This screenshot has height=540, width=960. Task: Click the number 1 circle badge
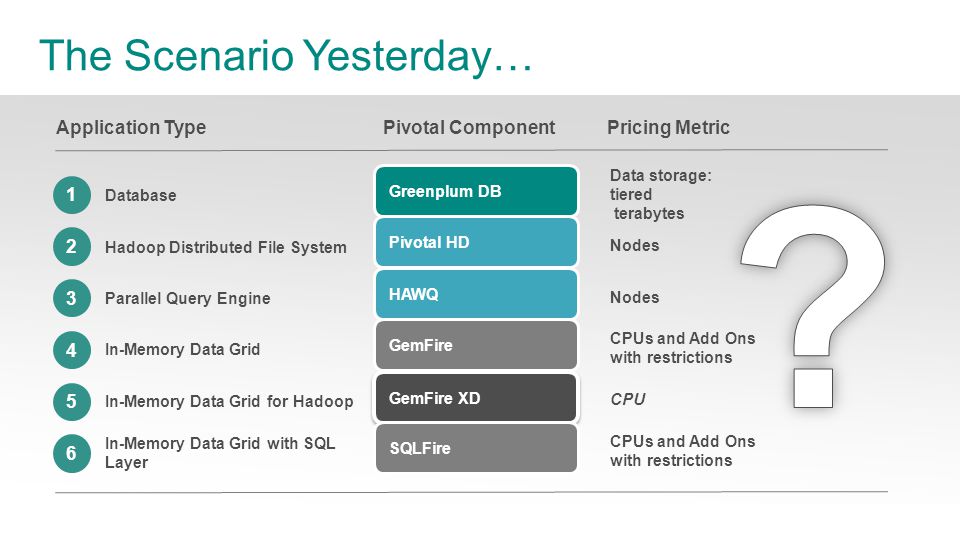[x=72, y=195]
